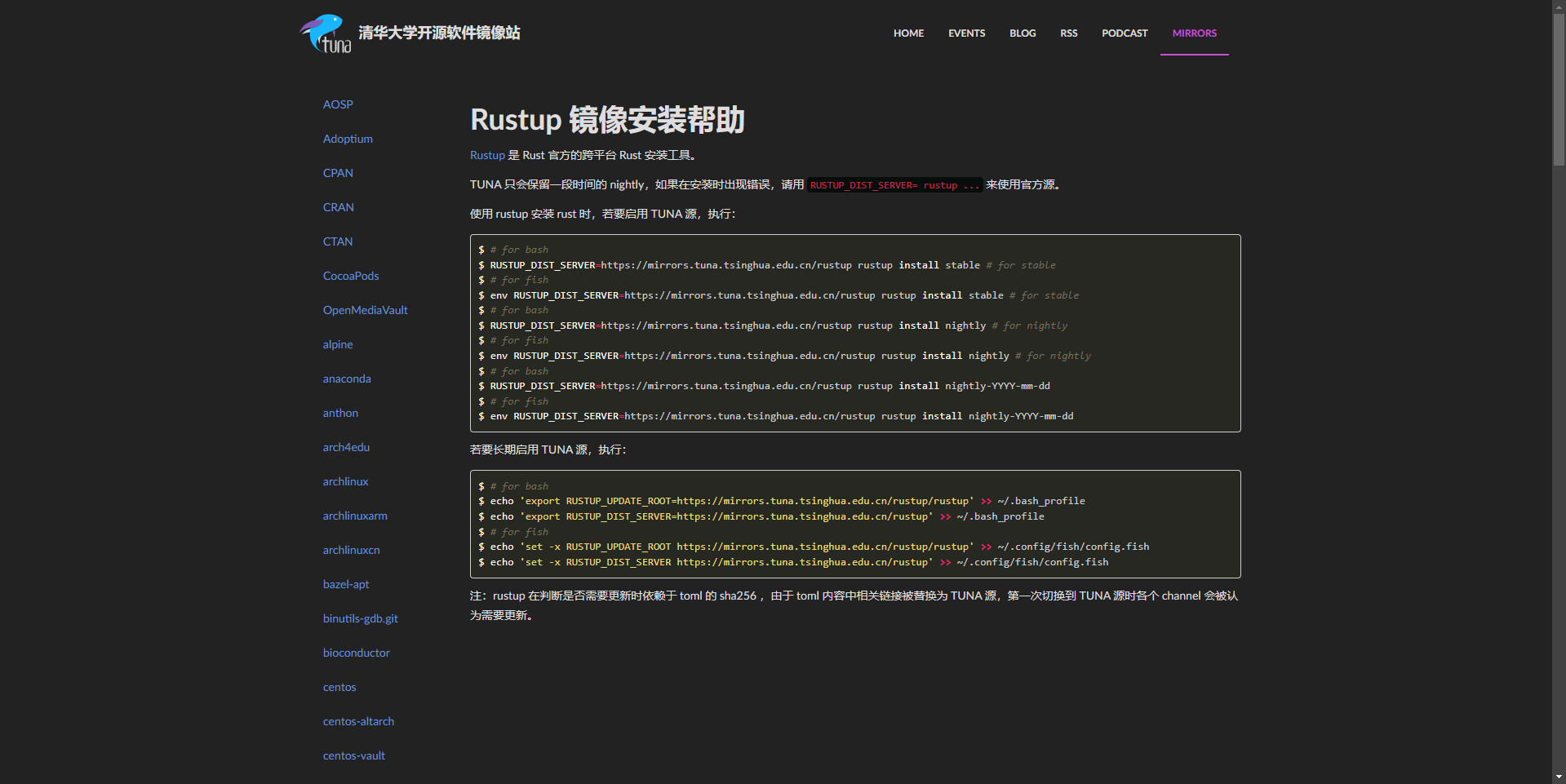
Task: Select archlinuxcn in the sidebar
Action: pyautogui.click(x=351, y=550)
